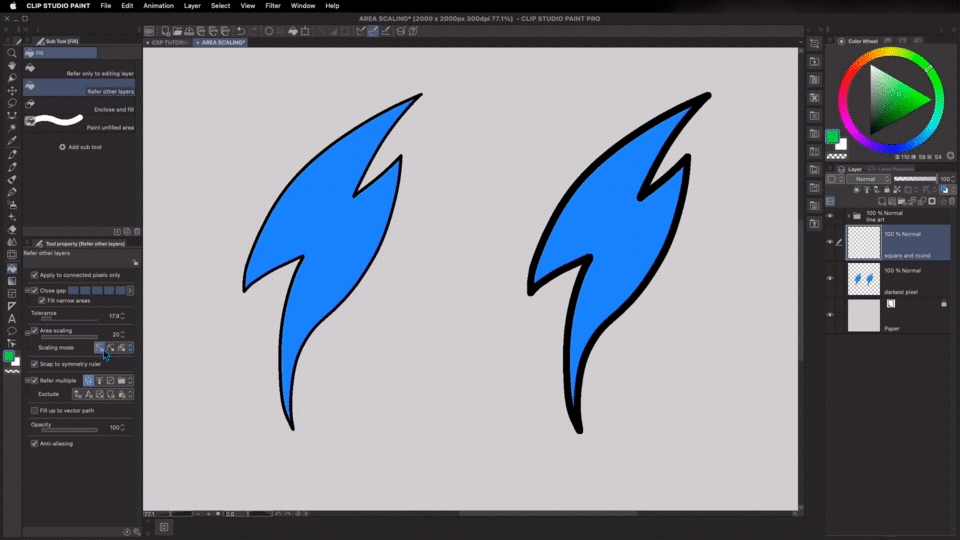Click the layer opacity slider
This screenshot has height=540, width=960.
point(915,179)
